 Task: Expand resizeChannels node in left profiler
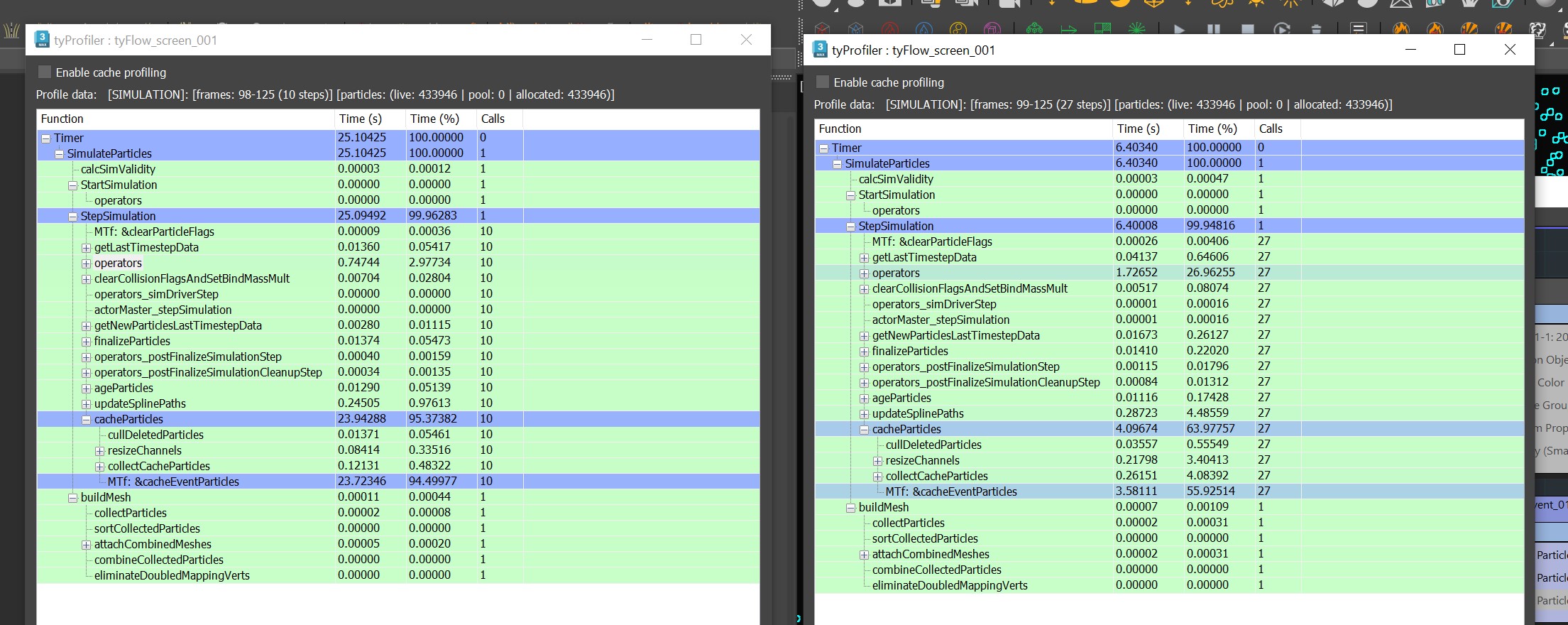(x=99, y=451)
